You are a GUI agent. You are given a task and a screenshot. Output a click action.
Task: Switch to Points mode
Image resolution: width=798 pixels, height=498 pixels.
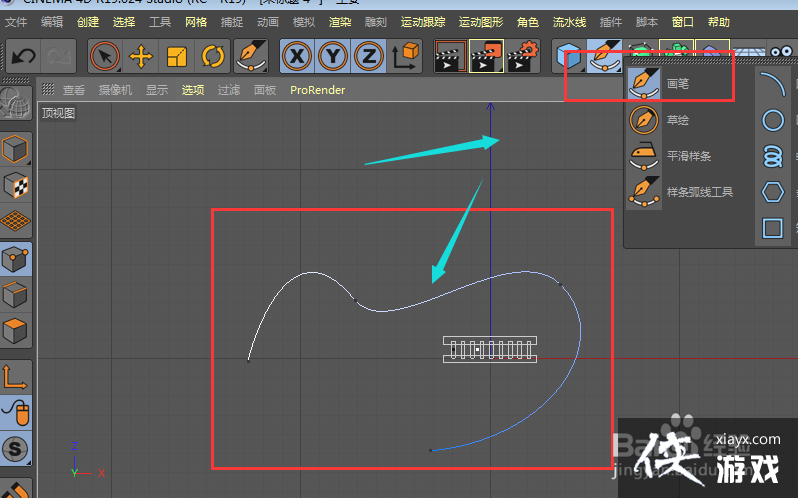15,259
